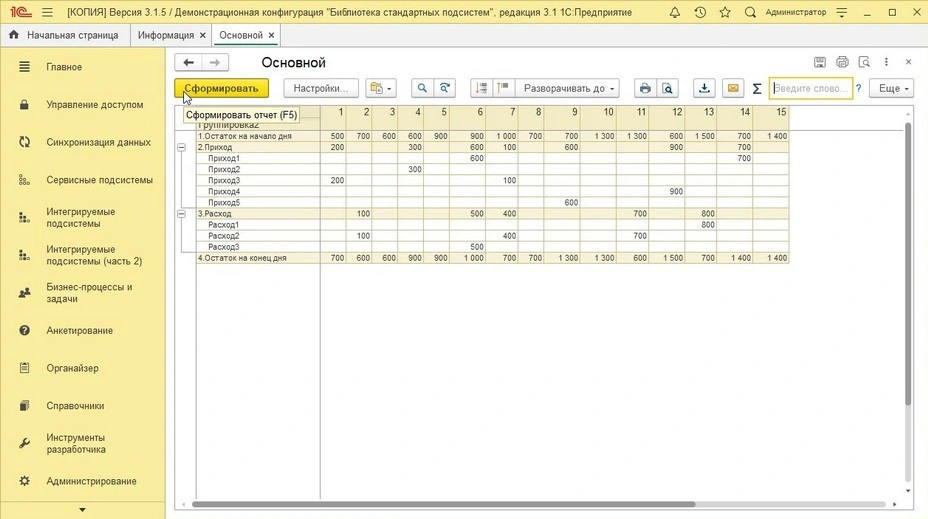This screenshot has height=519, width=928.
Task: Open history clock icon in title bar
Action: pos(700,12)
